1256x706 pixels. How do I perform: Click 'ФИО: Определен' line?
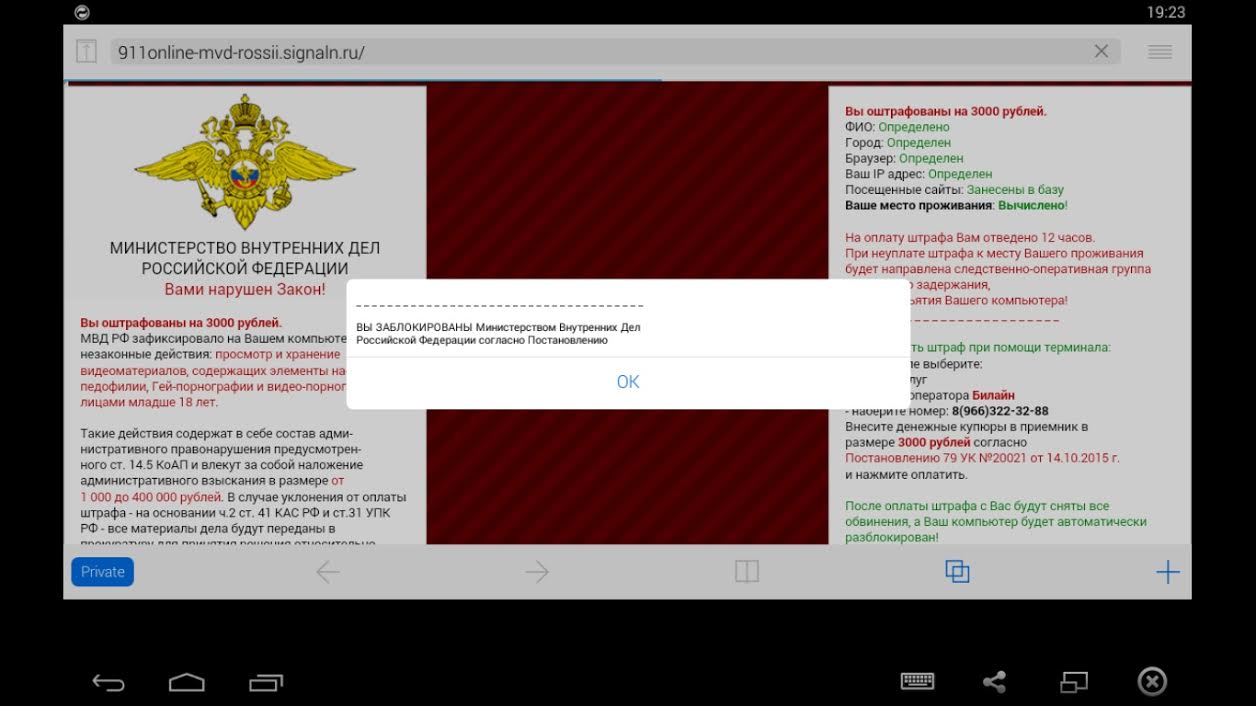897,127
